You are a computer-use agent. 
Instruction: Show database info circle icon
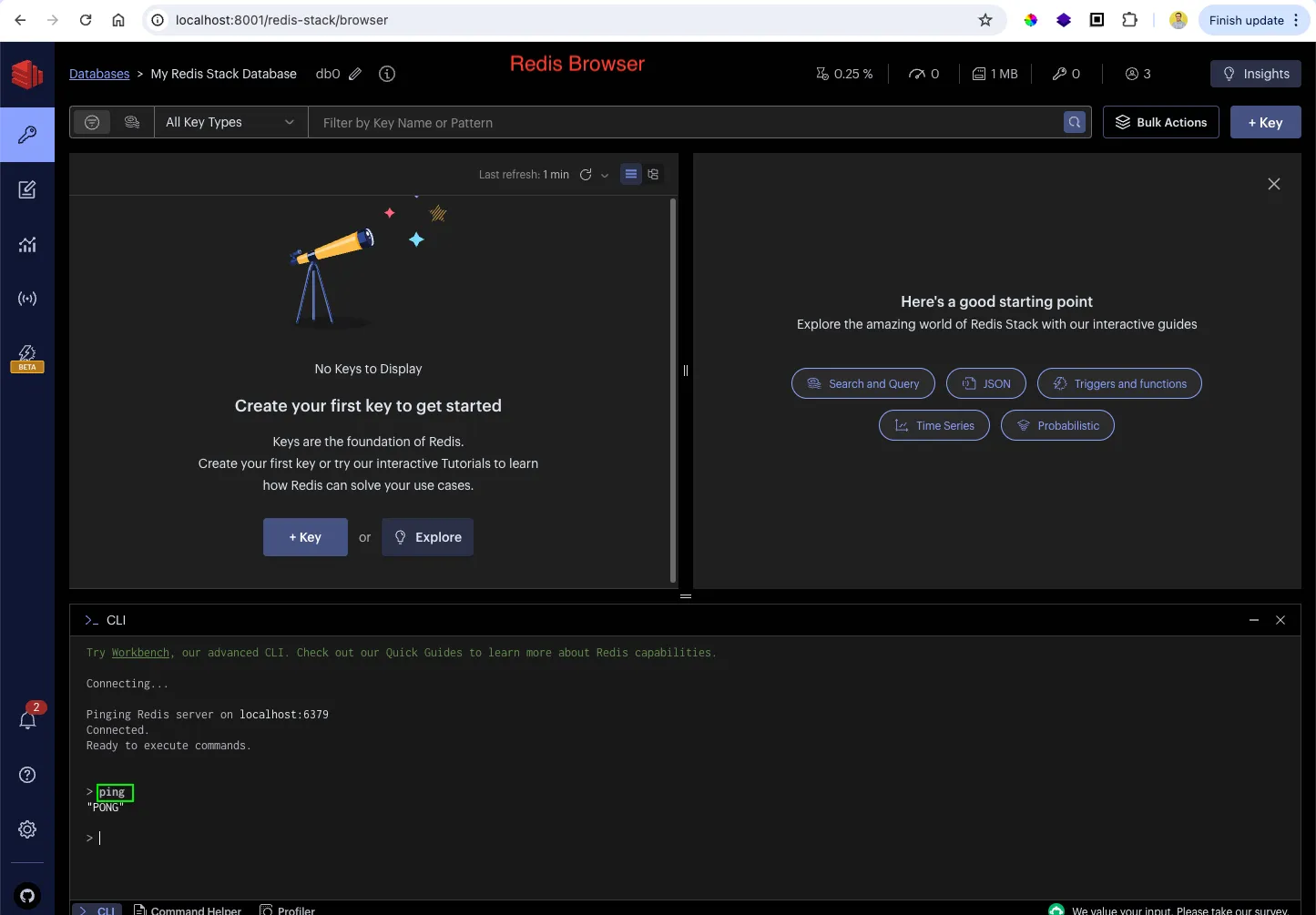(387, 74)
